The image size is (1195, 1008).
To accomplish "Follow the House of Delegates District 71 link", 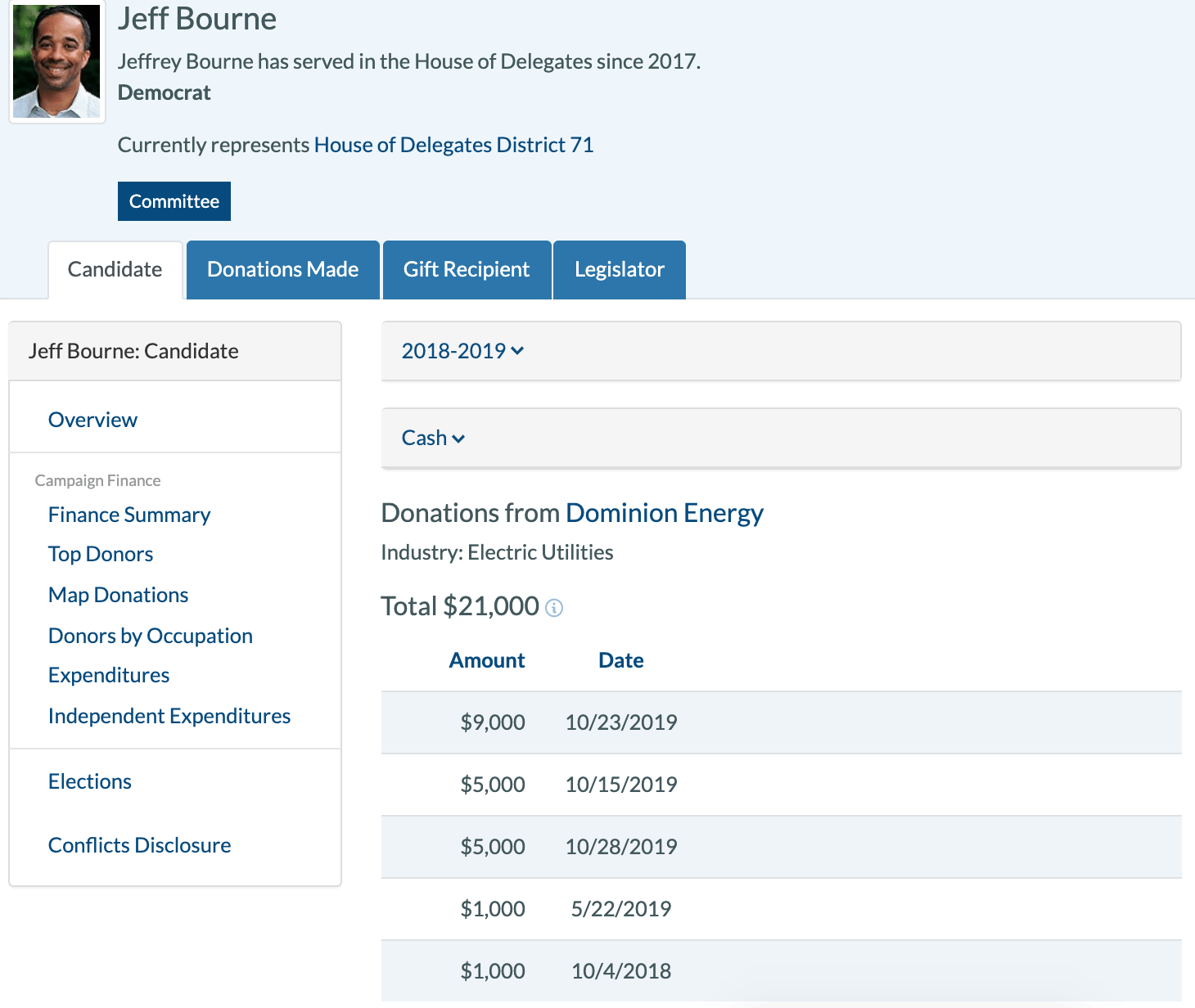I will point(454,145).
